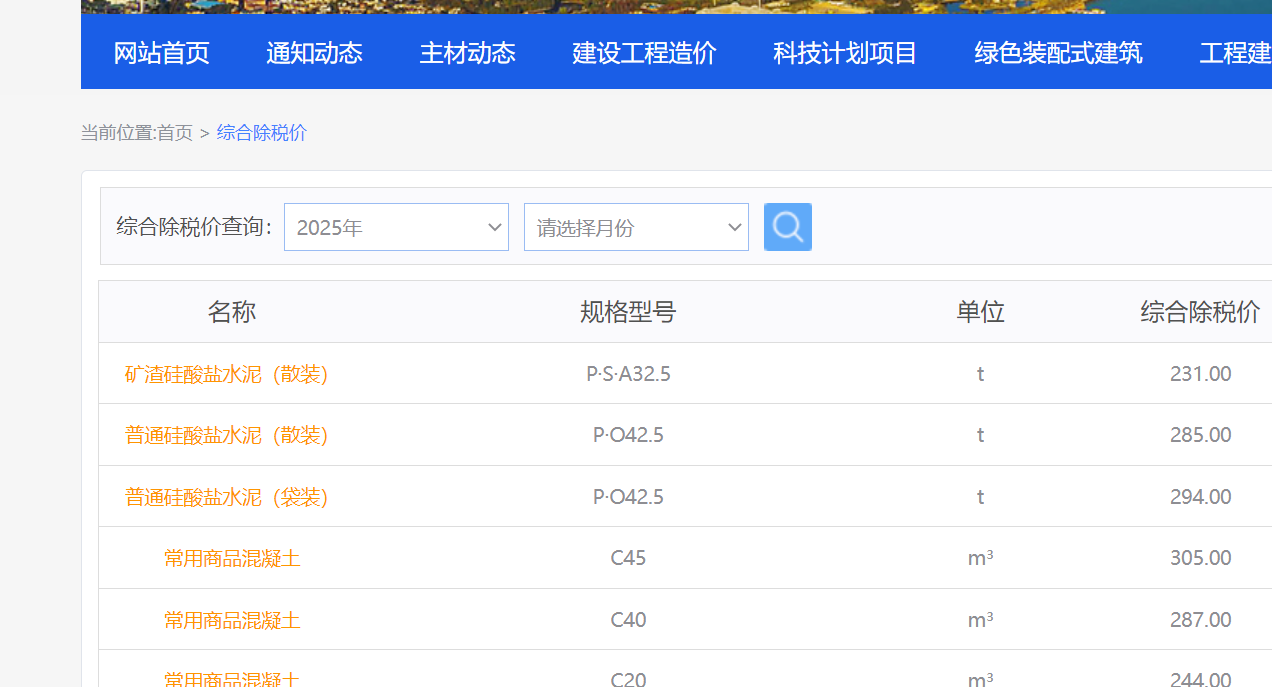Select 主材动态 in the navigation bar
The image size is (1272, 687).
coord(467,53)
